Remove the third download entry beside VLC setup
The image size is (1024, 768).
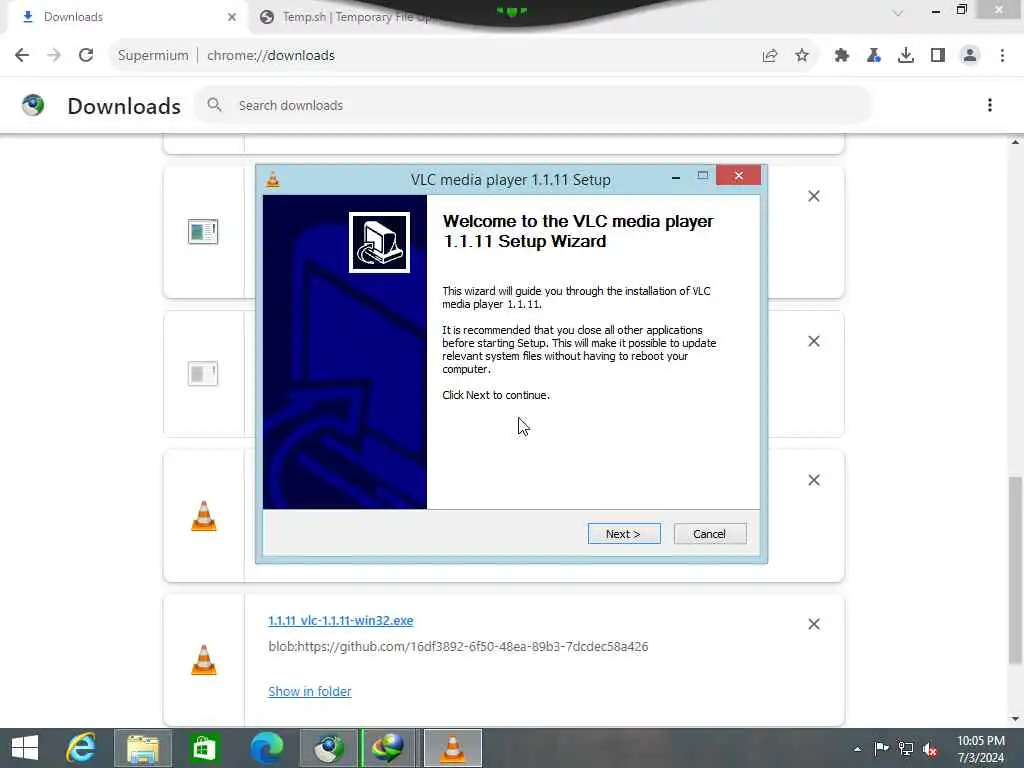pos(814,480)
